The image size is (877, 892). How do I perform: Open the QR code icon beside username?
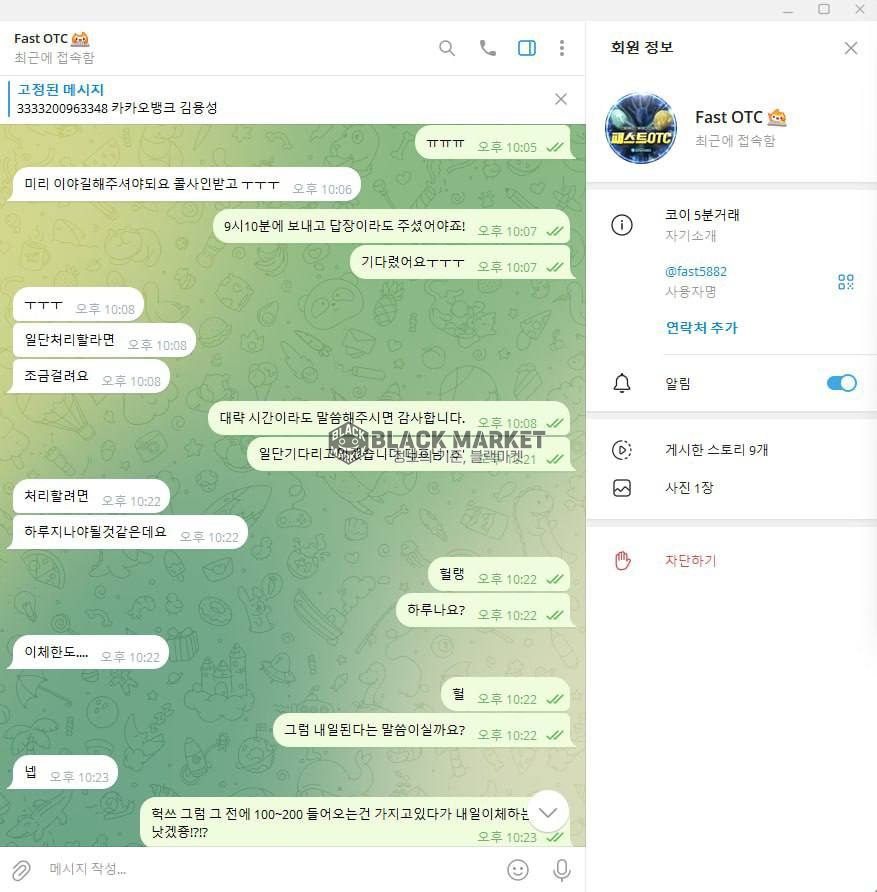(846, 282)
